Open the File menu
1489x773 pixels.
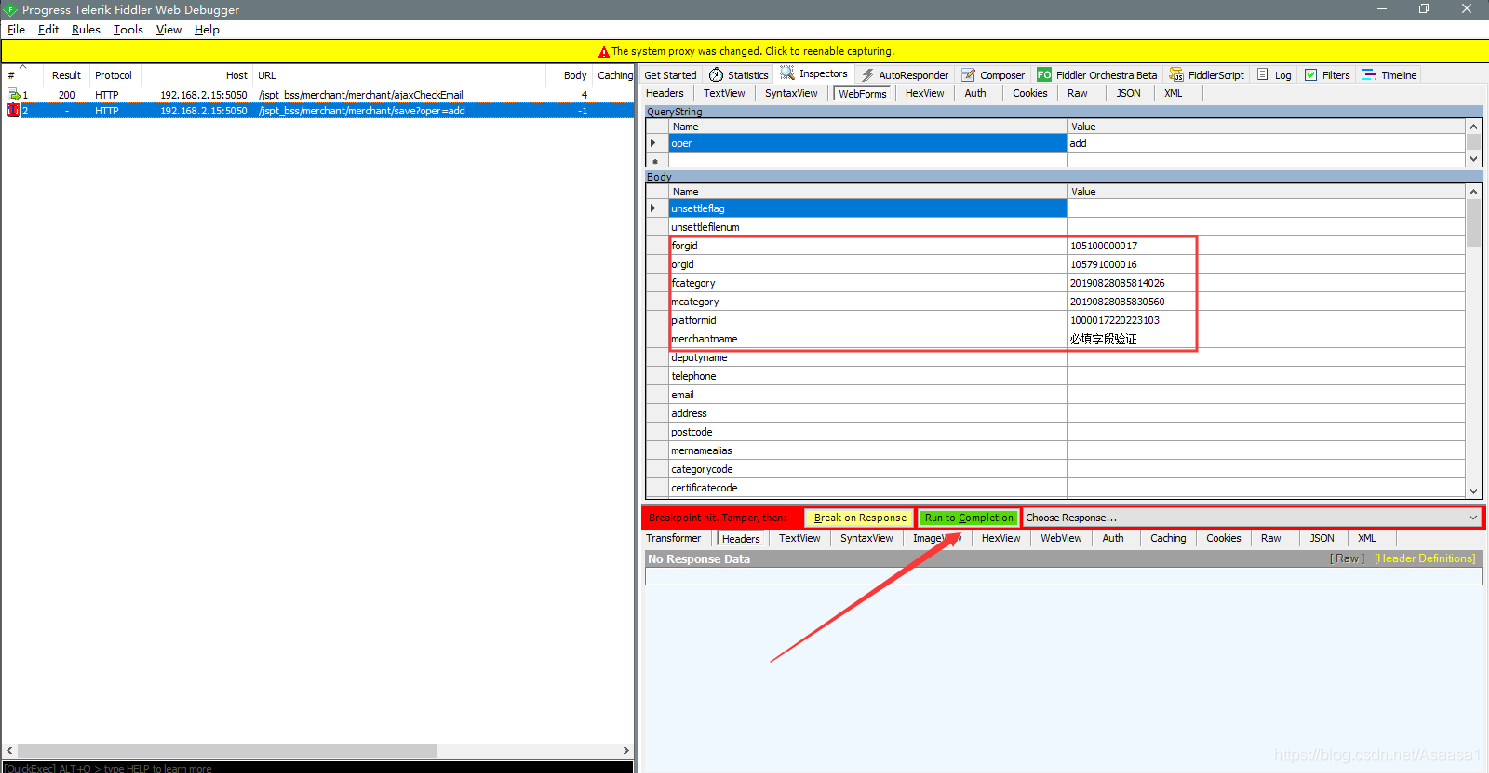click(16, 30)
